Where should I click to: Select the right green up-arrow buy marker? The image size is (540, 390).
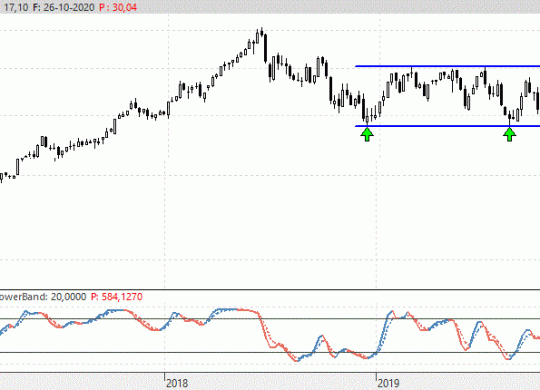click(509, 134)
